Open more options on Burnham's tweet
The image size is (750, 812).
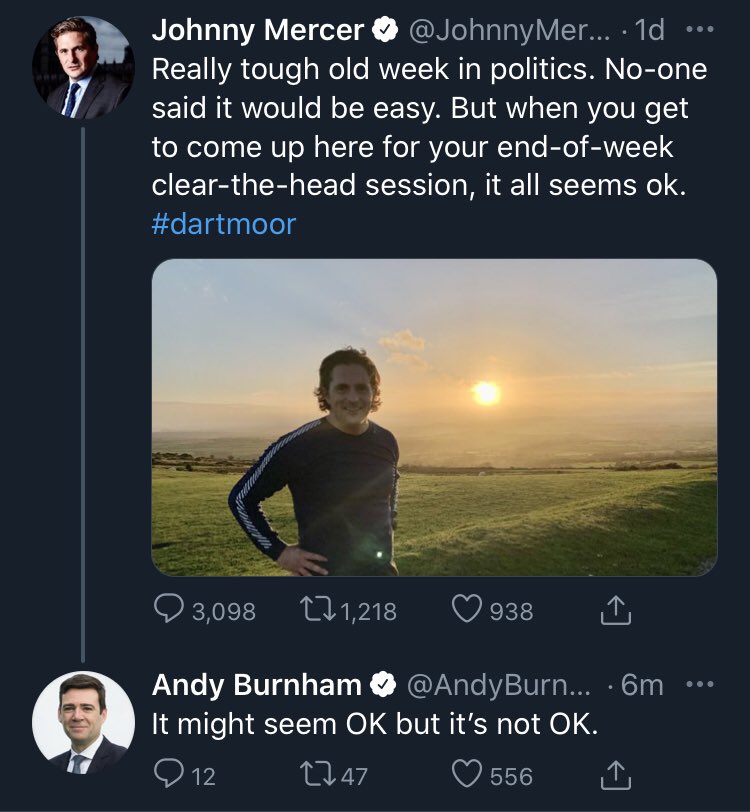[701, 685]
